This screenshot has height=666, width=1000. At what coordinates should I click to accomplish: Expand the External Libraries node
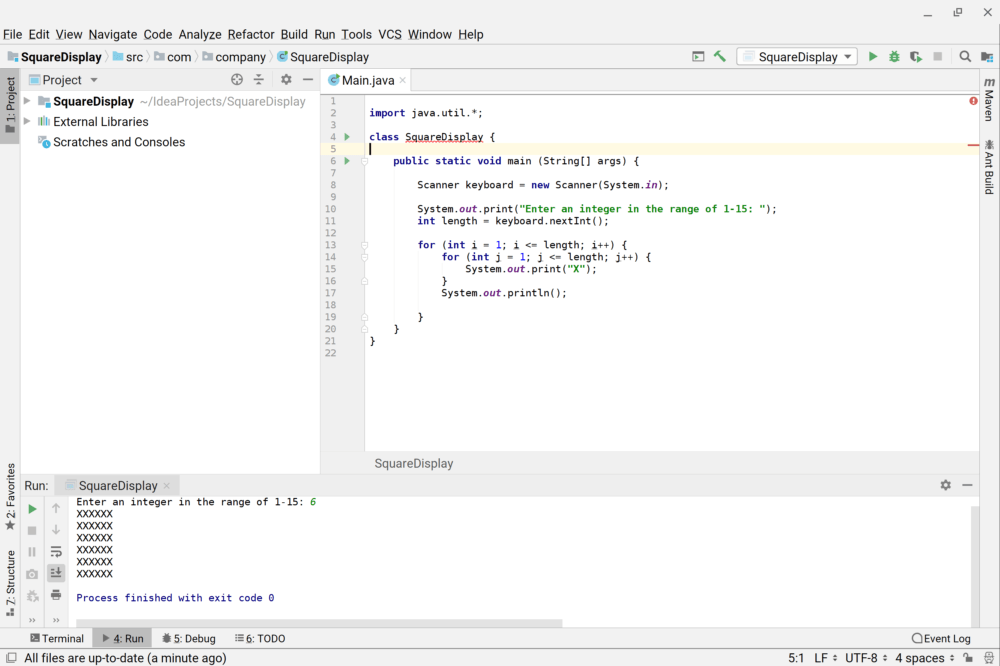27,121
